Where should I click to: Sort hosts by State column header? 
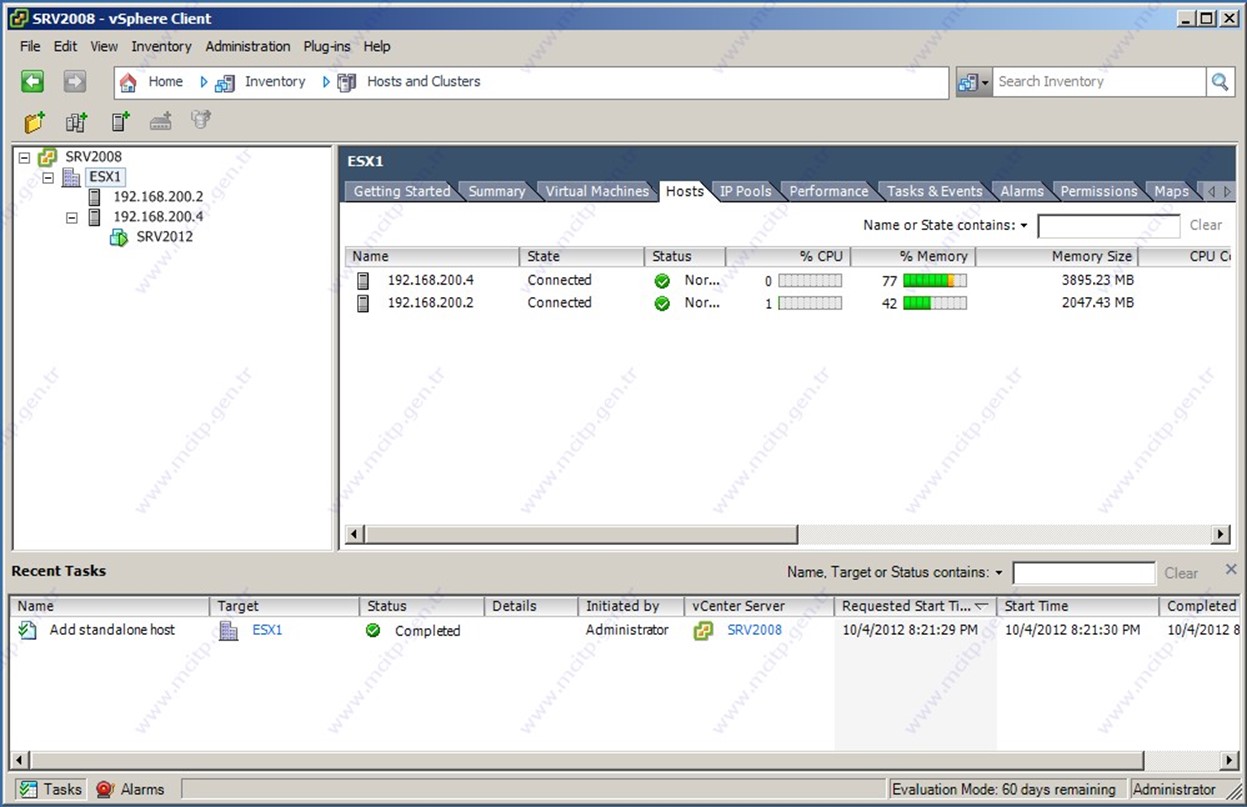(x=581, y=257)
